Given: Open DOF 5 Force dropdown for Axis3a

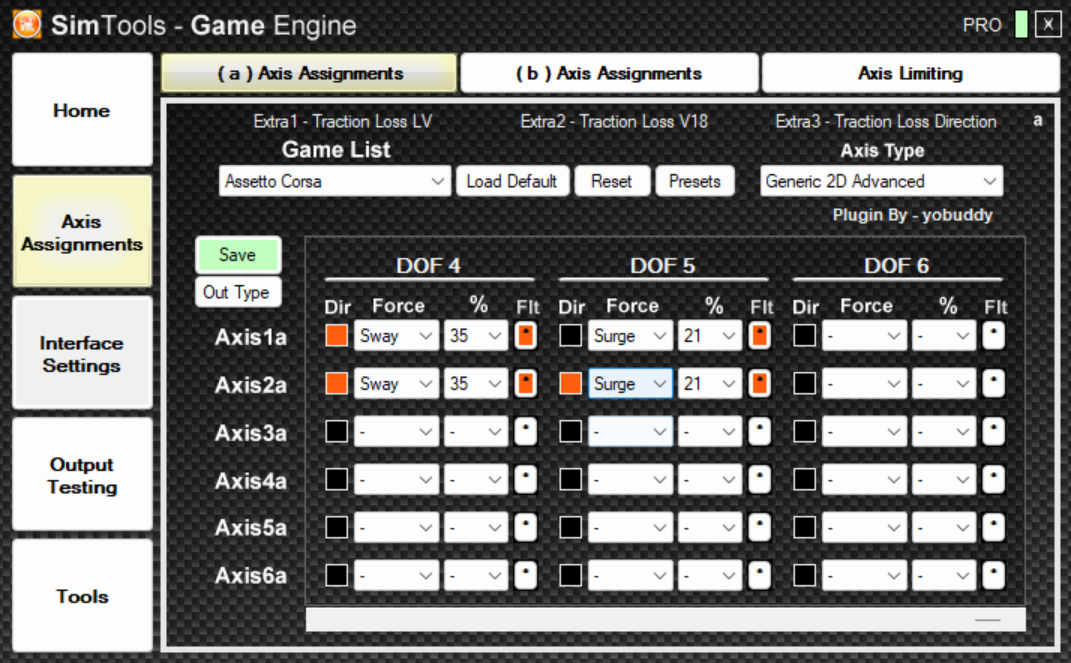Looking at the screenshot, I should click(630, 432).
